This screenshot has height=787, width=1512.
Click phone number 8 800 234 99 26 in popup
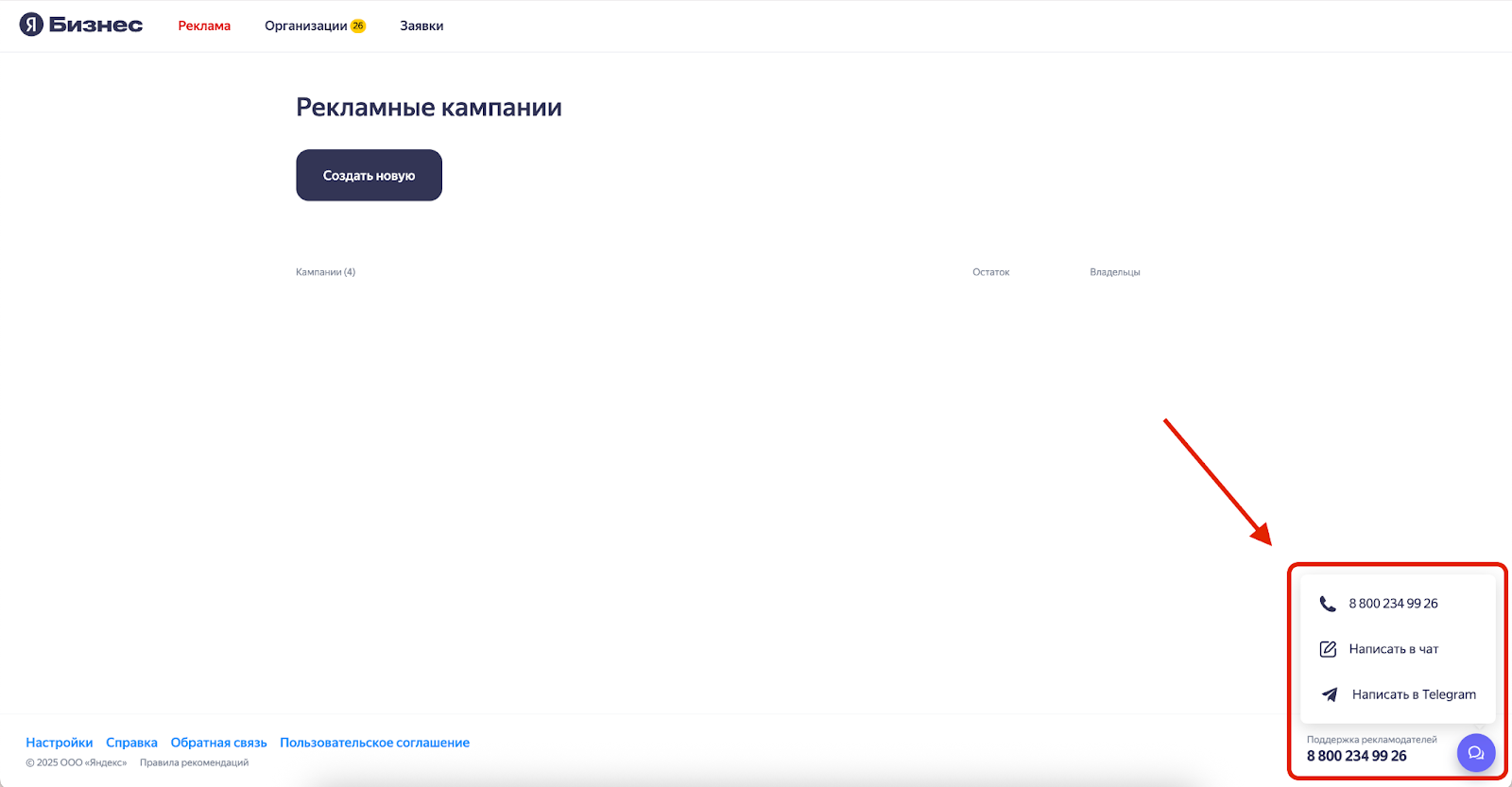click(1393, 604)
